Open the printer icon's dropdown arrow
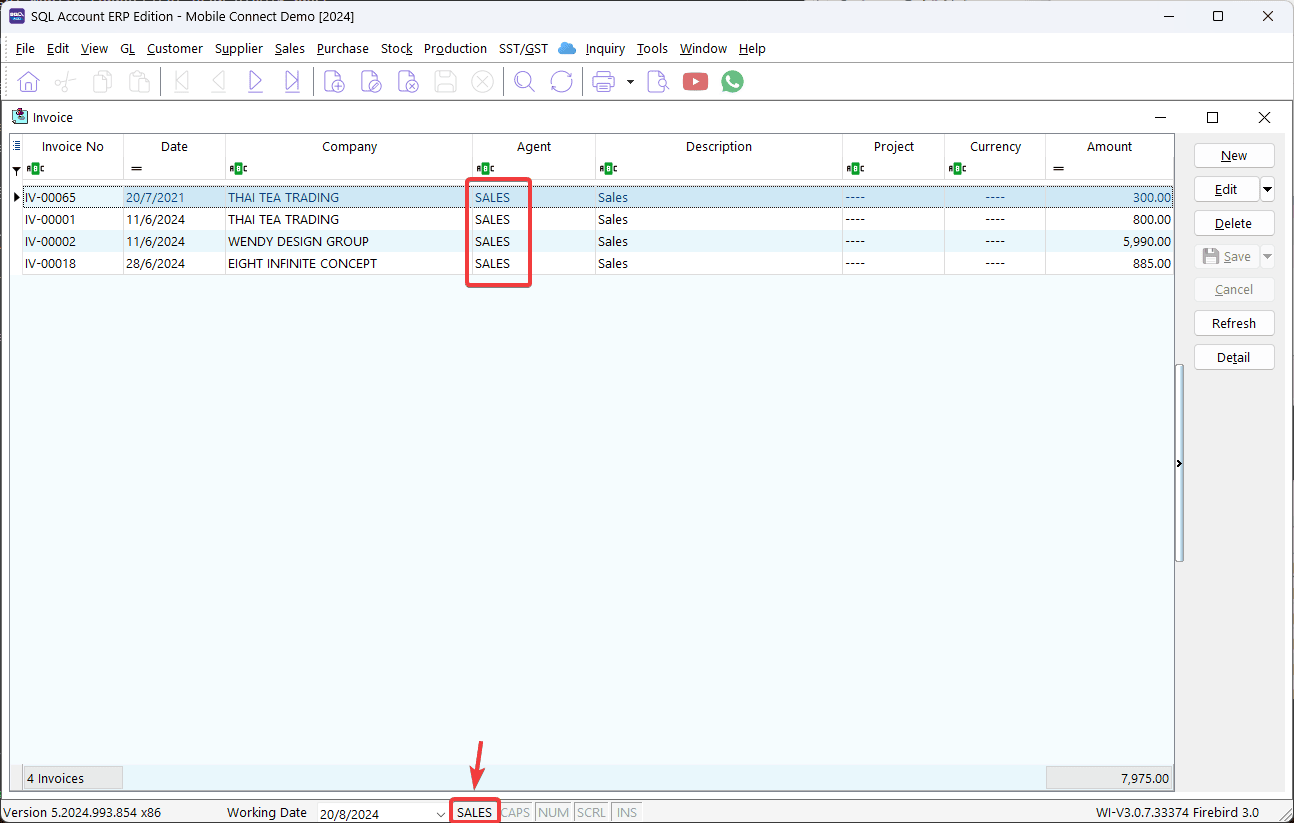The height and width of the screenshot is (823, 1294). click(x=630, y=82)
